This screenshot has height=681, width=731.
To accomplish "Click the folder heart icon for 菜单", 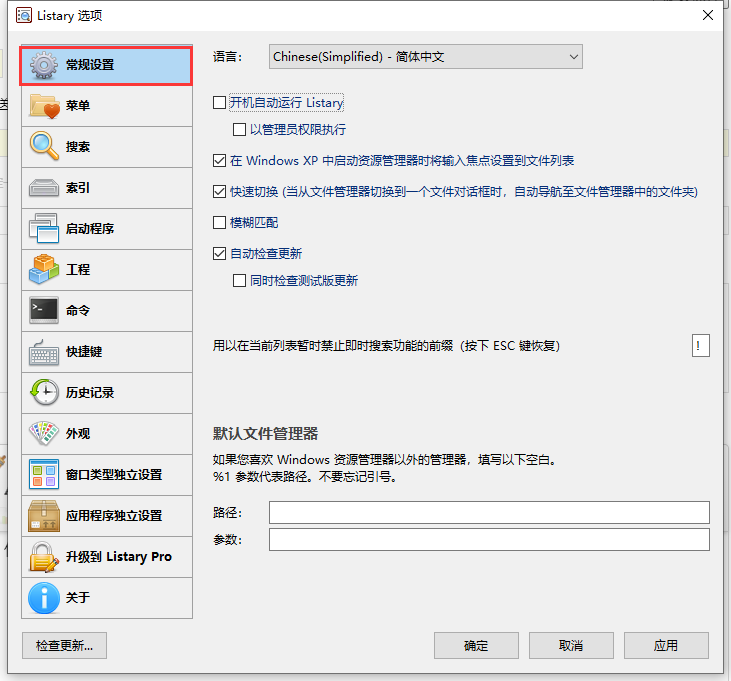I will [x=44, y=106].
